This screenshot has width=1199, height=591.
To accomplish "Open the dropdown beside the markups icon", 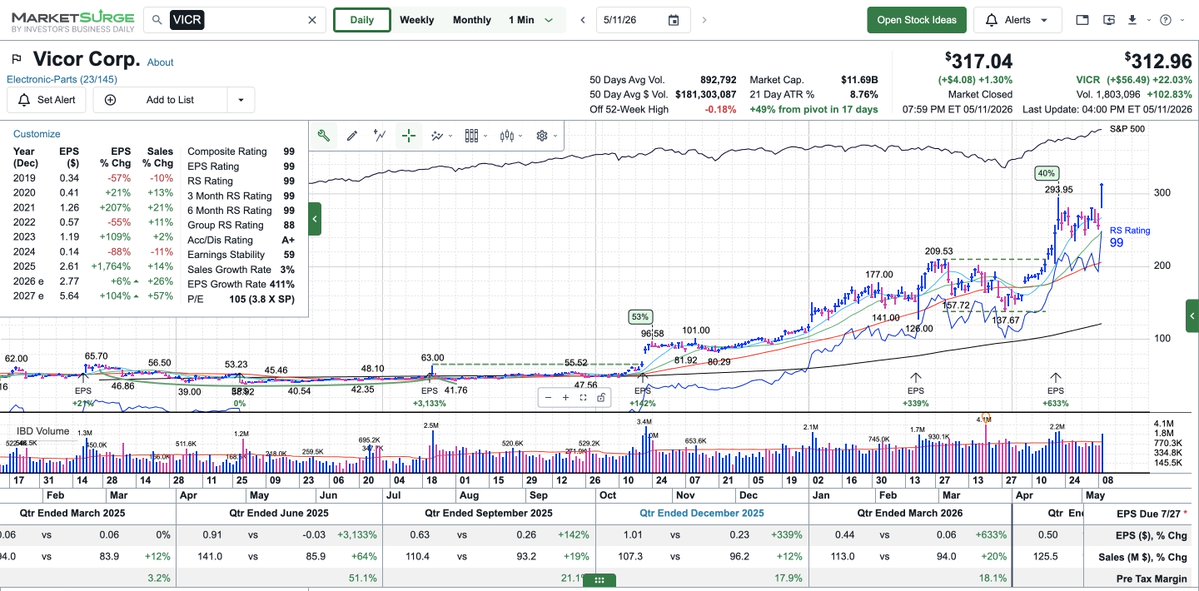I will [x=449, y=137].
